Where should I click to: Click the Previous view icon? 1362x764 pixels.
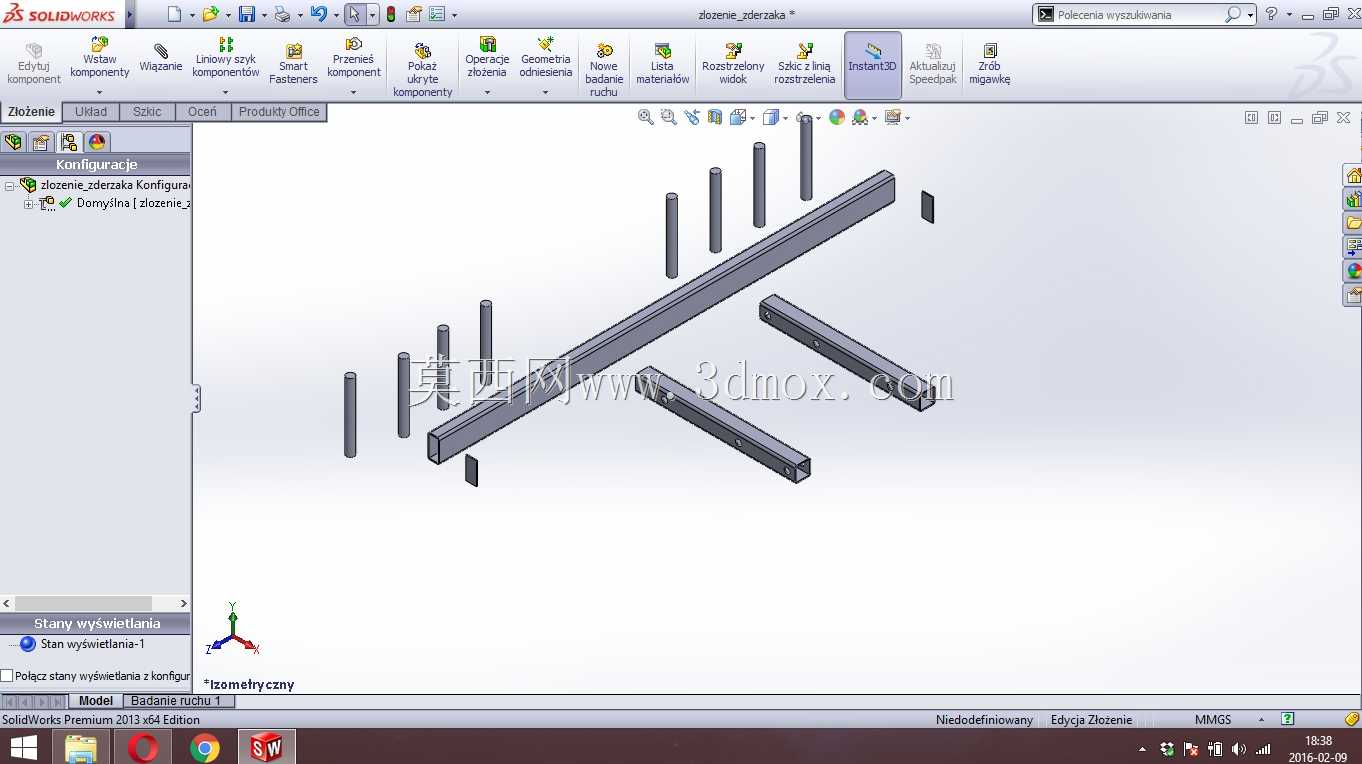tap(691, 117)
